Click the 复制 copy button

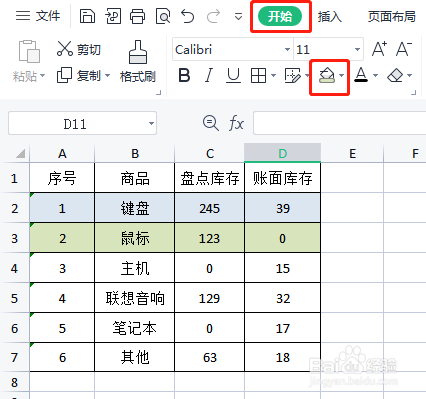click(x=79, y=75)
